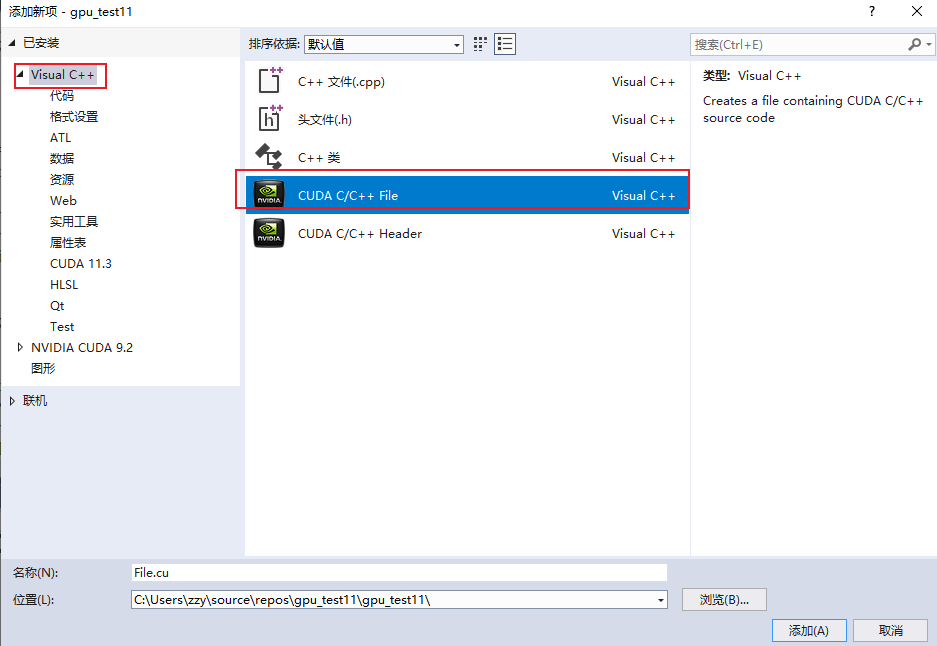Click the C++ 文件(.cpp) template icon
Screen dimensions: 937x646
(268, 80)
